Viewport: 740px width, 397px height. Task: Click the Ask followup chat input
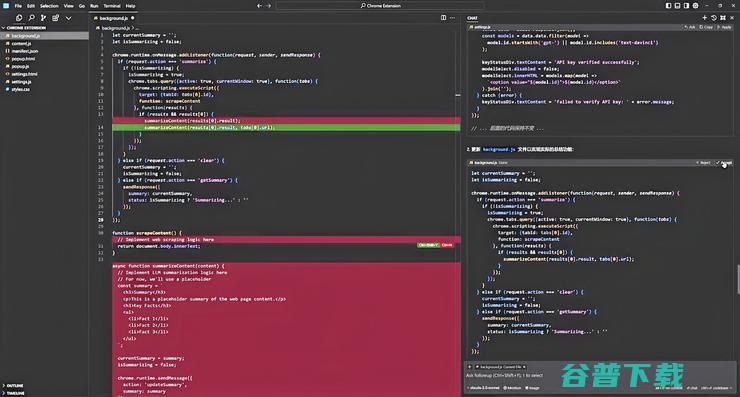point(599,376)
